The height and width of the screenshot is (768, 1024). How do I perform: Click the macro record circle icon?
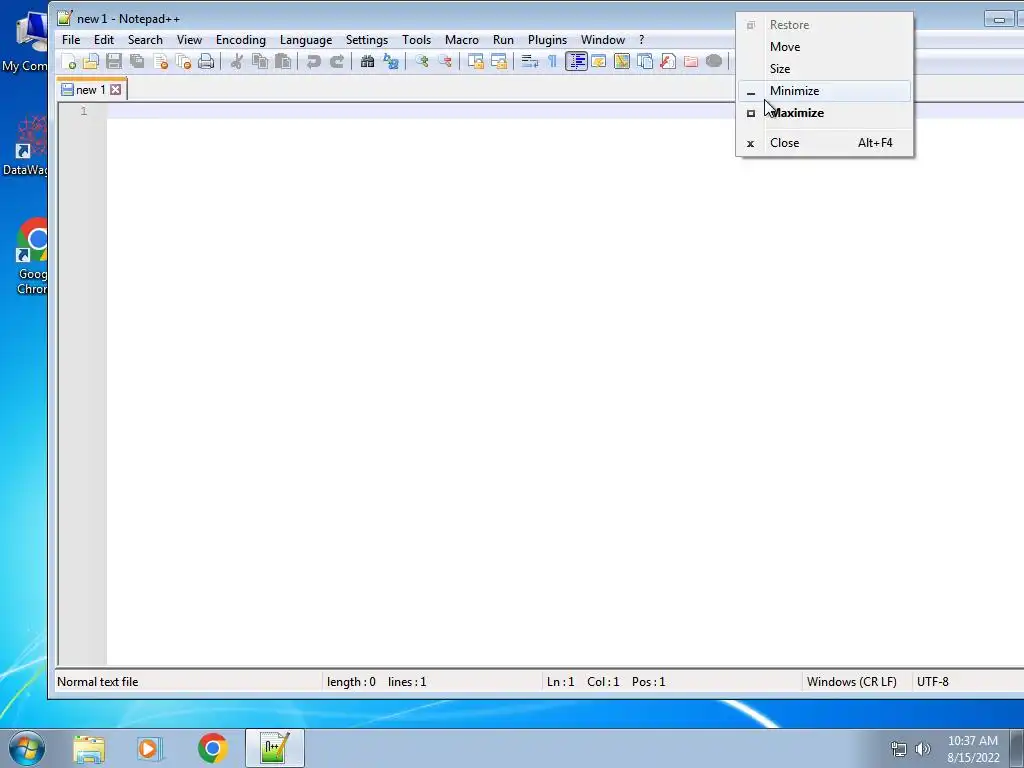[x=714, y=61]
